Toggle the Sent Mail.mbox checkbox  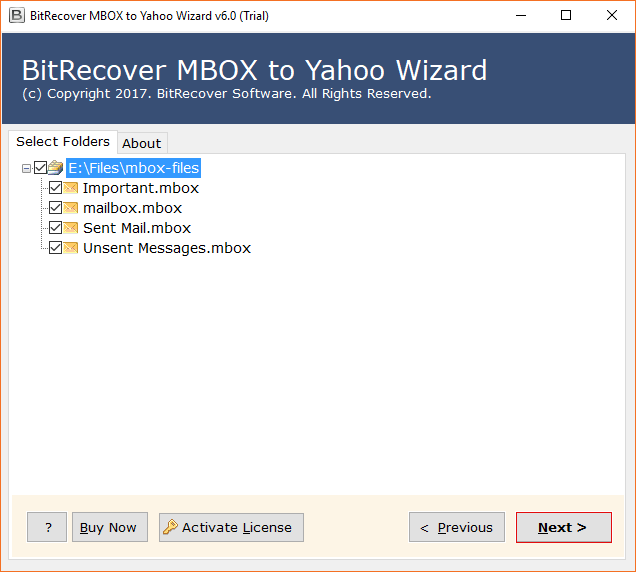[55, 228]
